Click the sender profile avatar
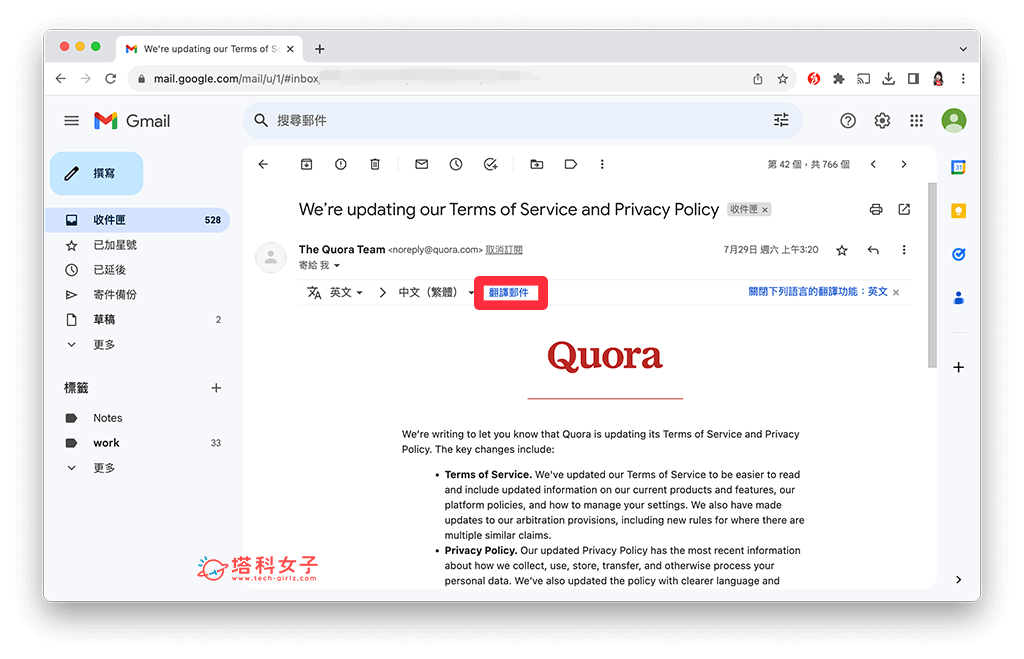Image resolution: width=1024 pixels, height=659 pixels. click(x=270, y=258)
